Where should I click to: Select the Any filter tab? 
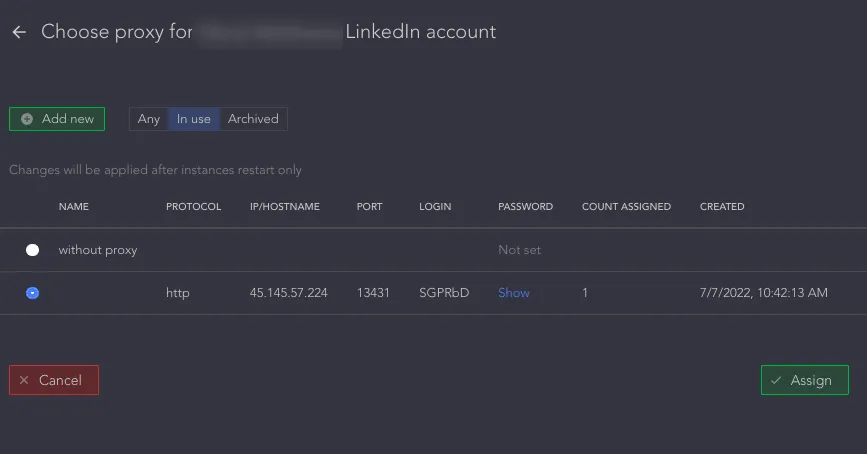coord(149,119)
